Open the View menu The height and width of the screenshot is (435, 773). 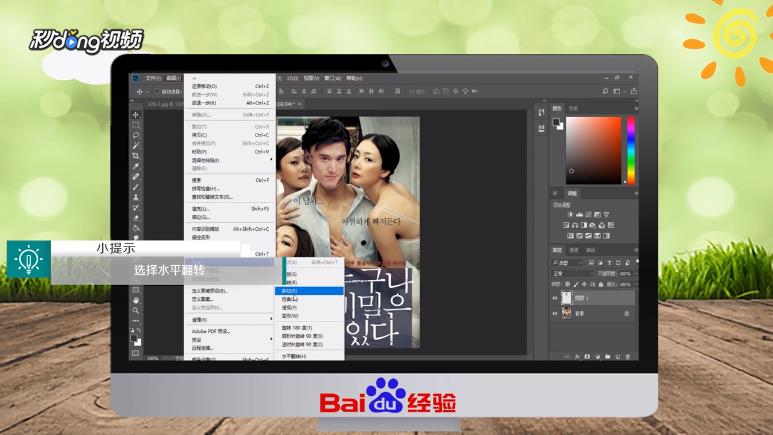coord(311,78)
